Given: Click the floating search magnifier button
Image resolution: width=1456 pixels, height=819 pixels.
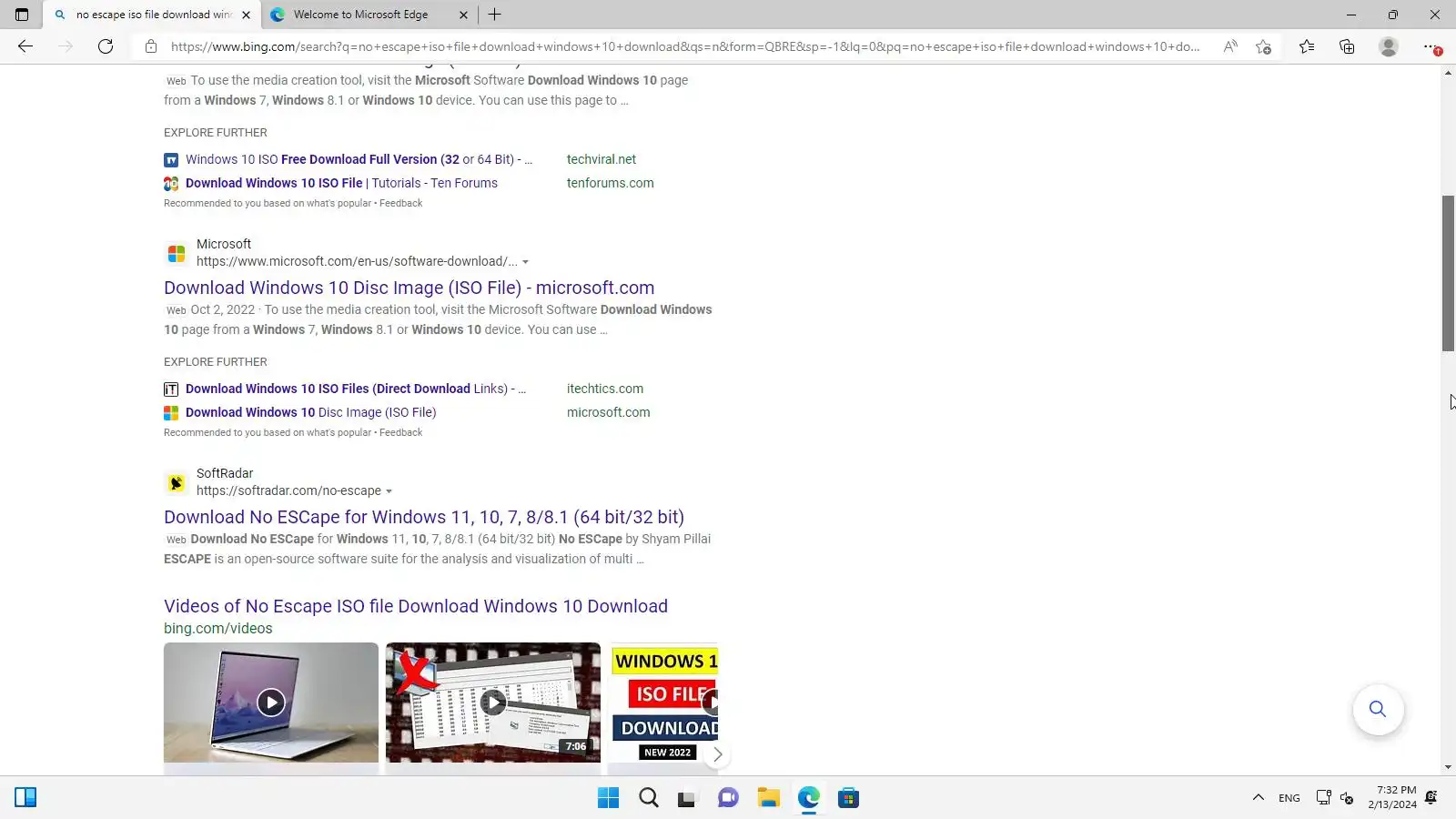Looking at the screenshot, I should [x=1378, y=709].
